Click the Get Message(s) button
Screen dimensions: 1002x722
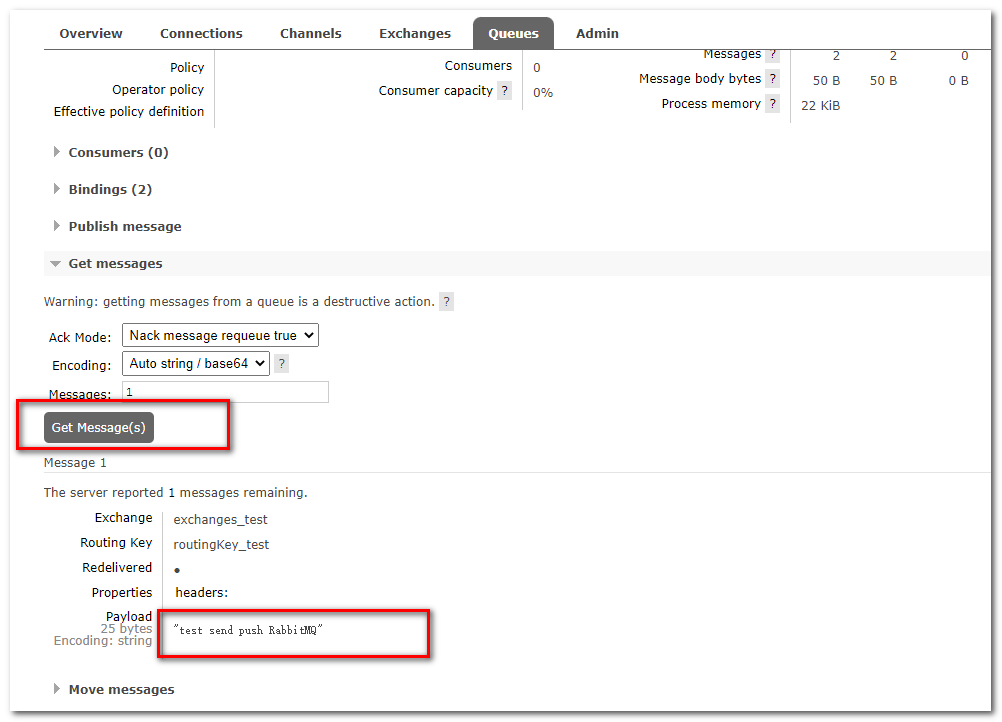point(98,427)
